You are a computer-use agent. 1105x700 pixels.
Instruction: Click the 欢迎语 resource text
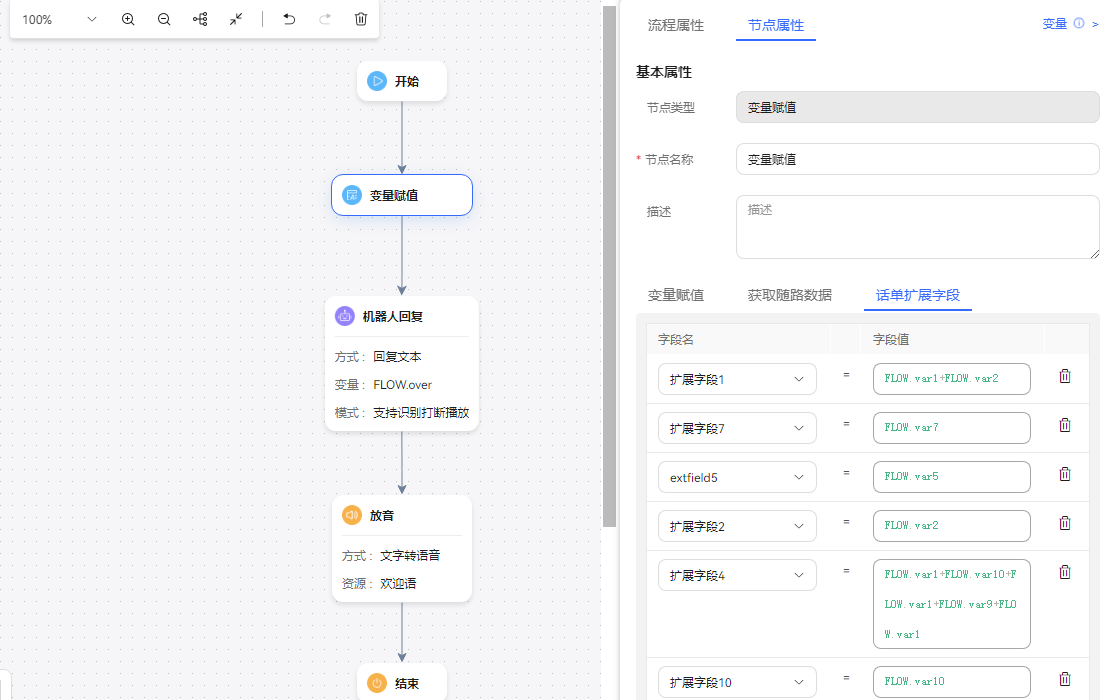398,584
